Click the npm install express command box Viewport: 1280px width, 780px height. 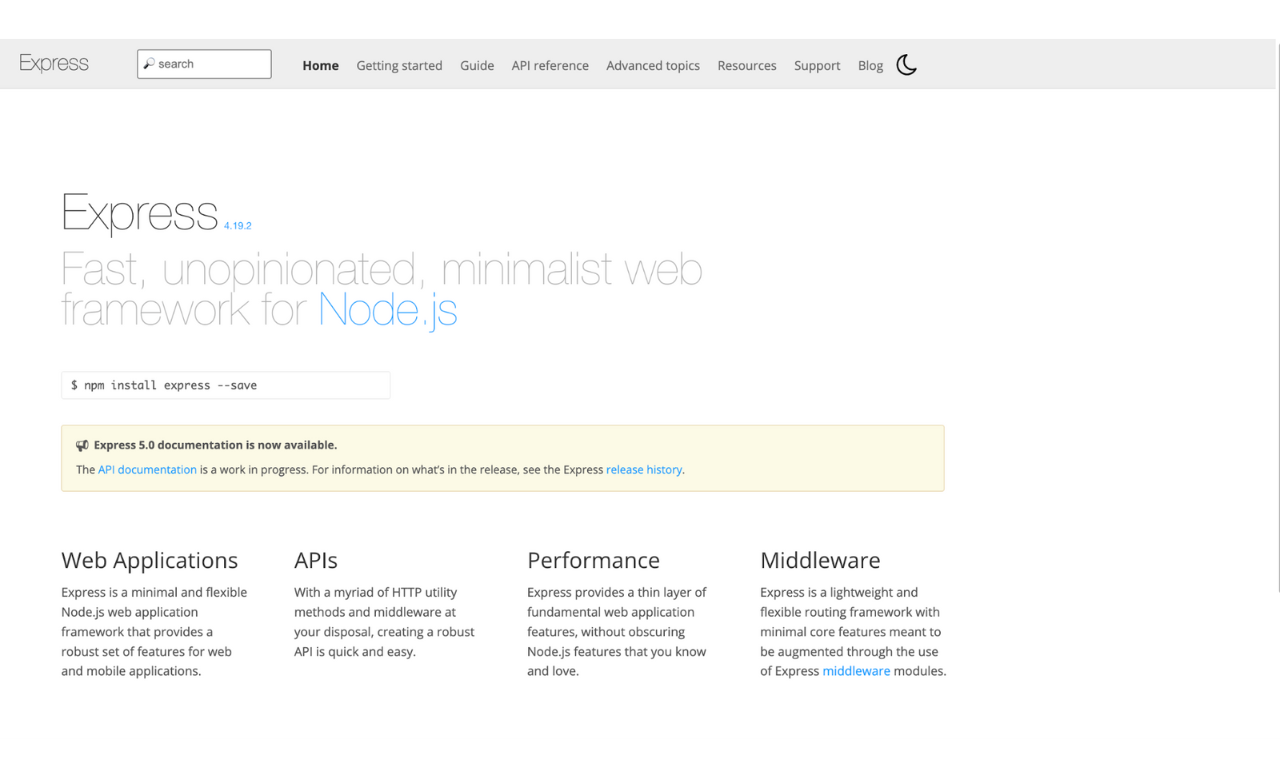[225, 385]
